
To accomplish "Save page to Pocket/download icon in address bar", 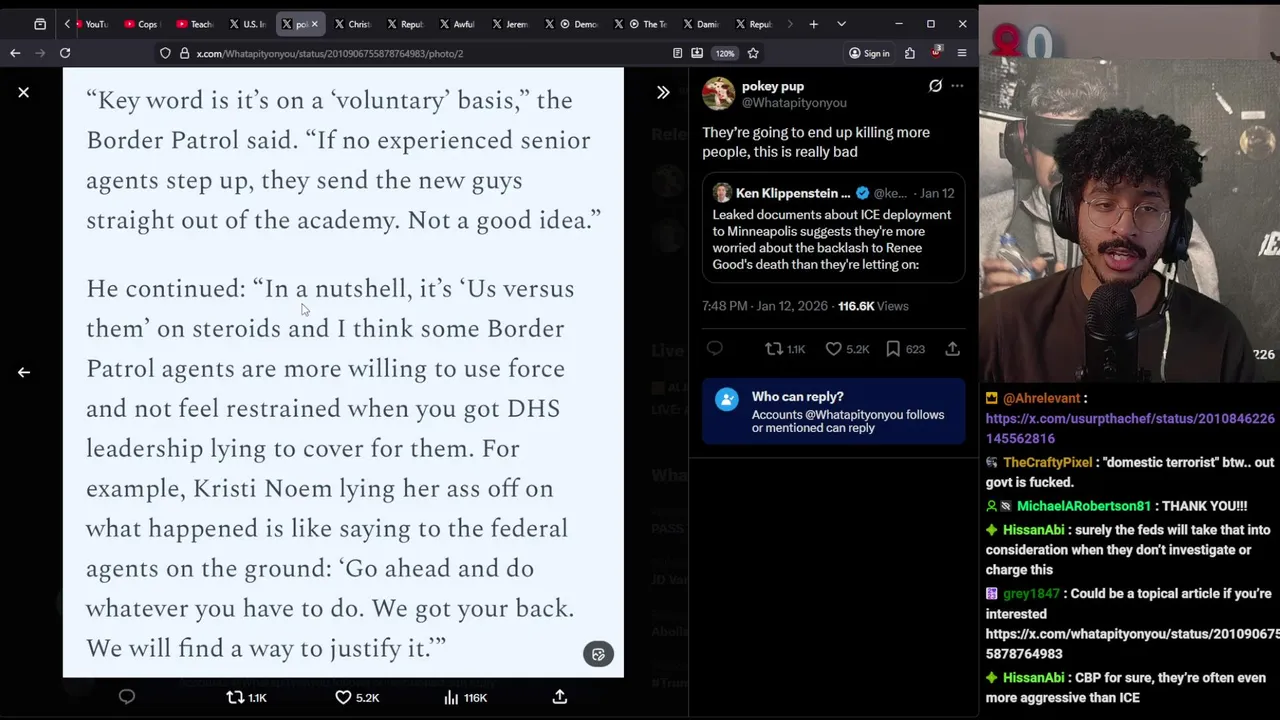I will [697, 53].
